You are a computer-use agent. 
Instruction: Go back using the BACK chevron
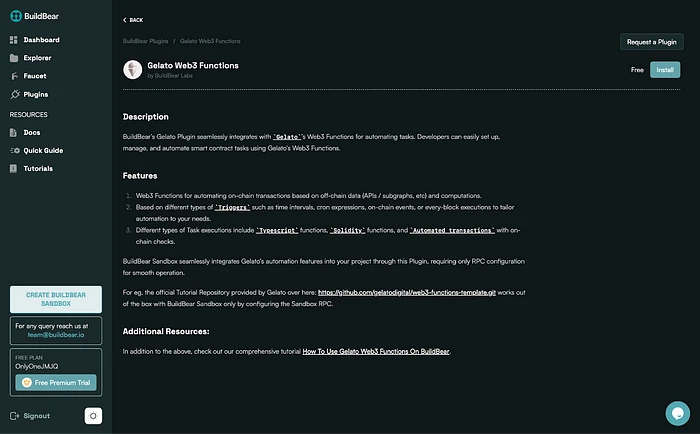pyautogui.click(x=125, y=20)
